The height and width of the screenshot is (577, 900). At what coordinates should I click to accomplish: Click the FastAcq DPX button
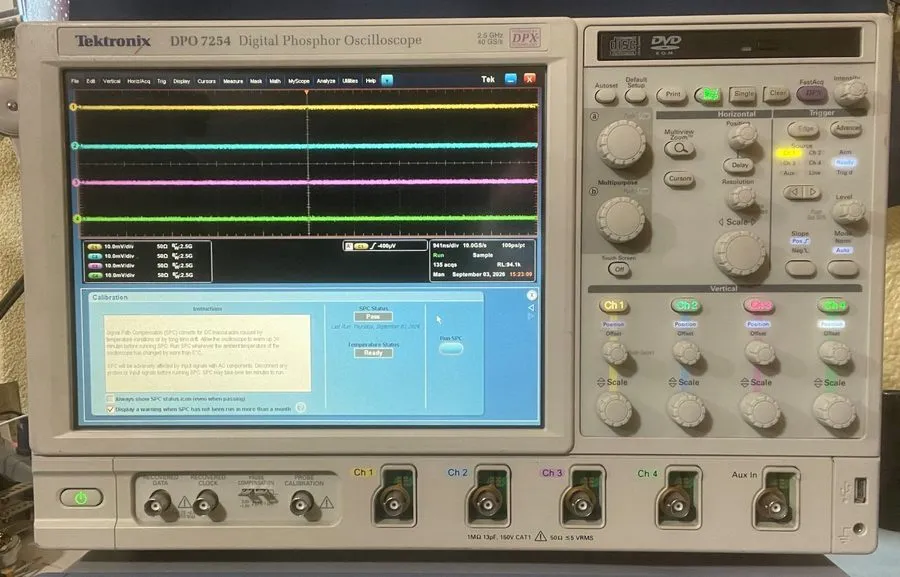(812, 94)
